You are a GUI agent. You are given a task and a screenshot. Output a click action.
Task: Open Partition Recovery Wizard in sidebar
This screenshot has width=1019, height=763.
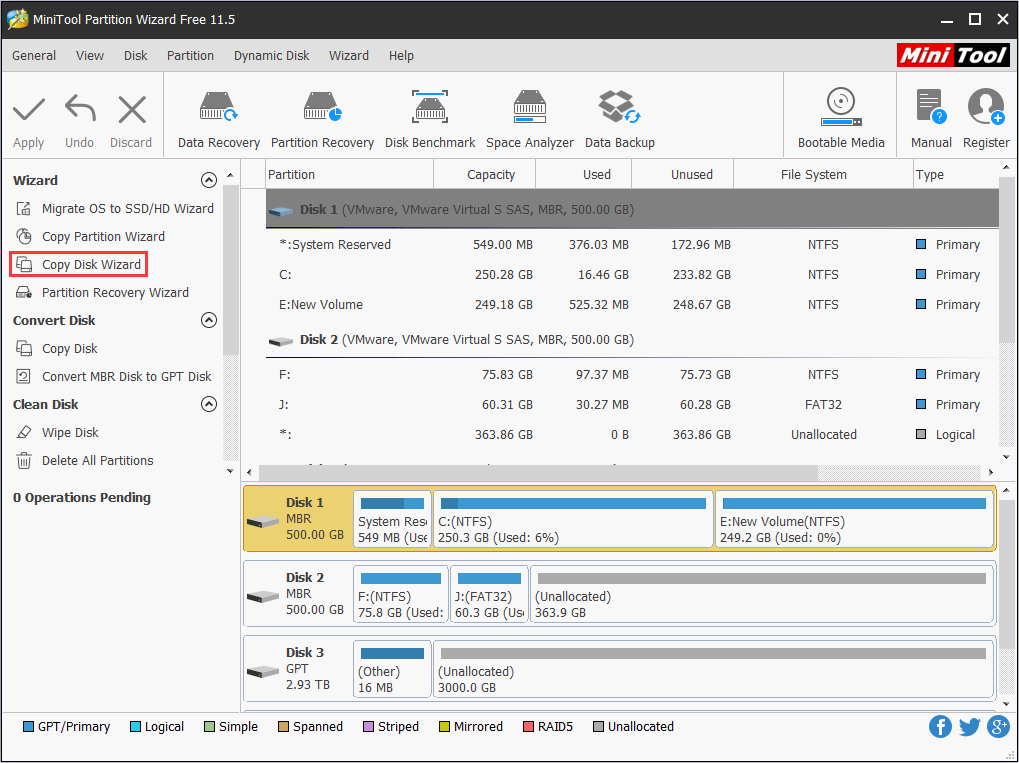click(102, 292)
